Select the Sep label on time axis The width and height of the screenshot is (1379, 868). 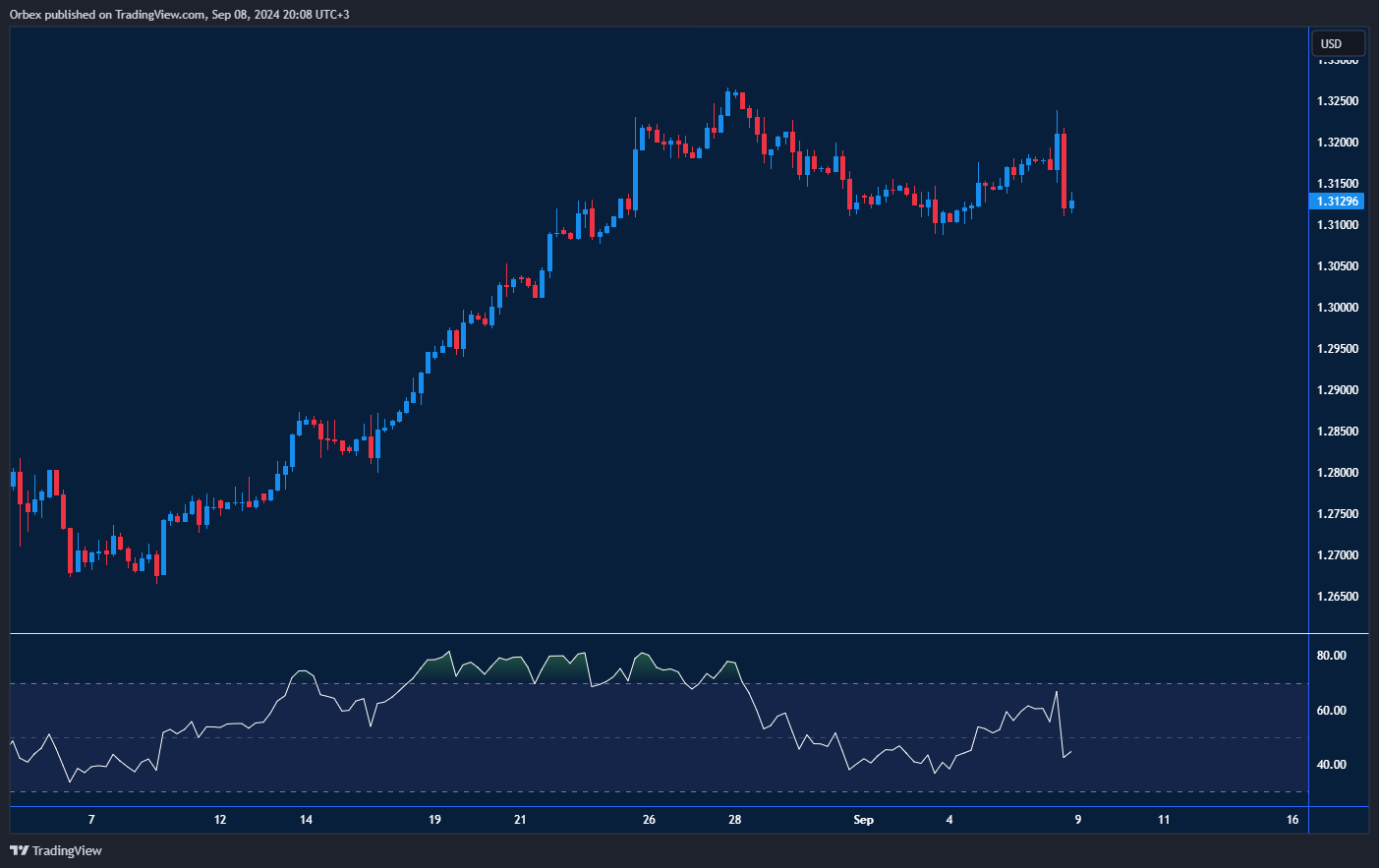[x=863, y=820]
